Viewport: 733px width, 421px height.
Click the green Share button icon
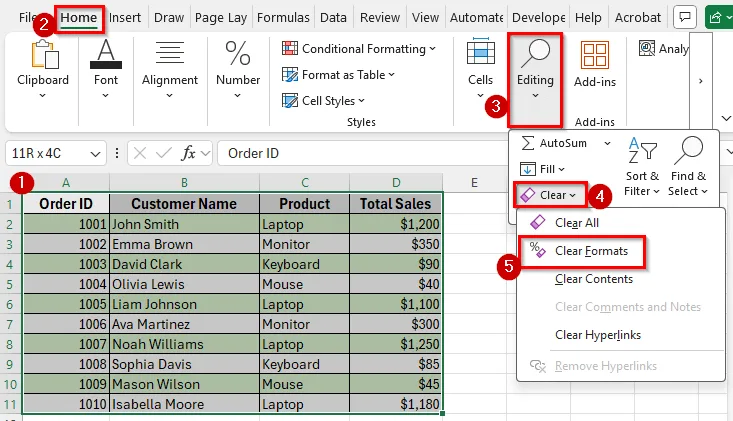pos(715,18)
